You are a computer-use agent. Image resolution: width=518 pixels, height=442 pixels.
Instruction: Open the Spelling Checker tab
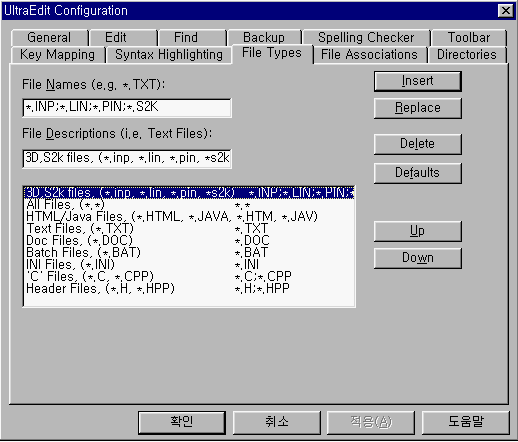pyautogui.click(x=366, y=38)
